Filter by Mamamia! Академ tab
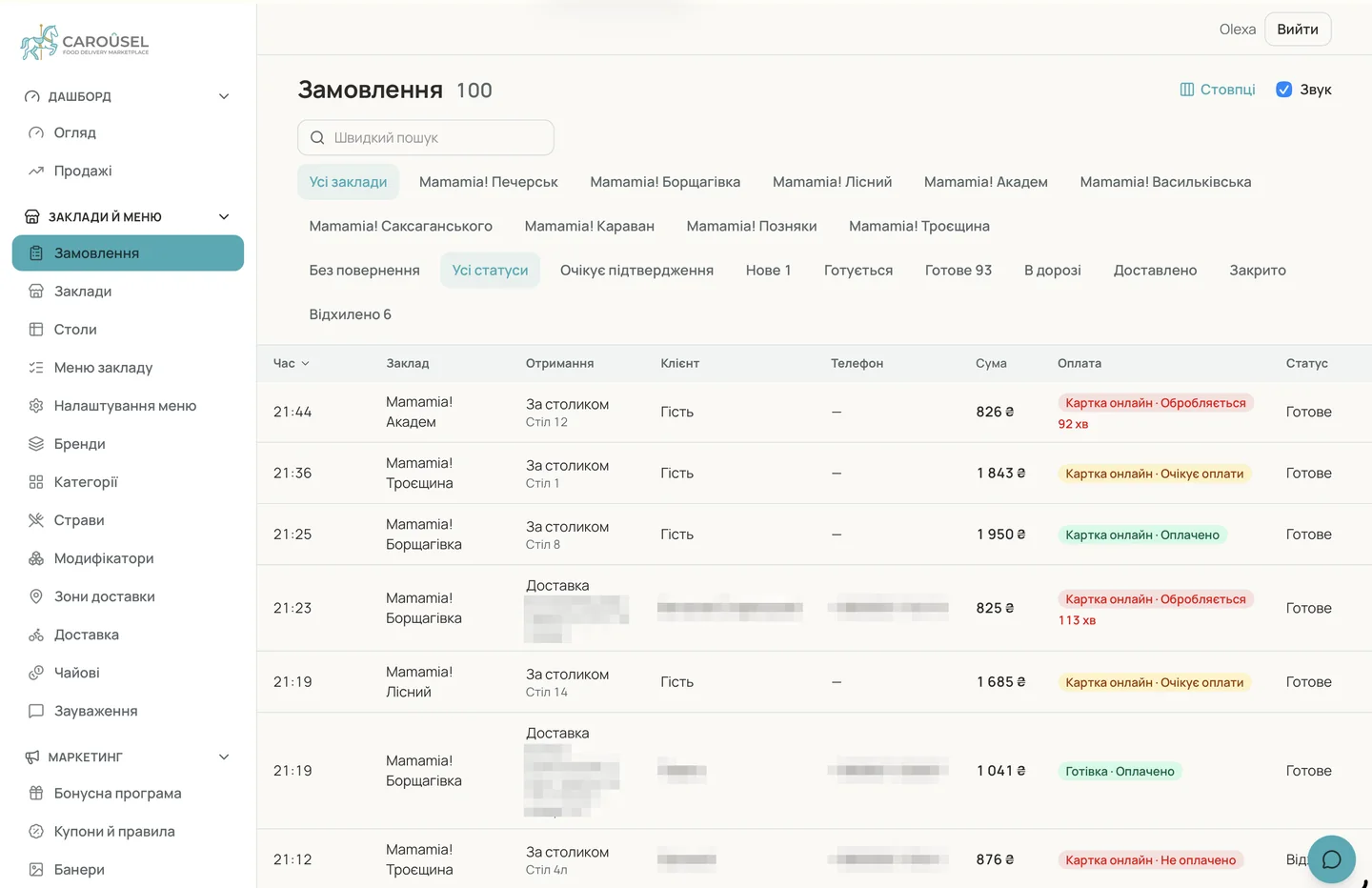 [986, 182]
